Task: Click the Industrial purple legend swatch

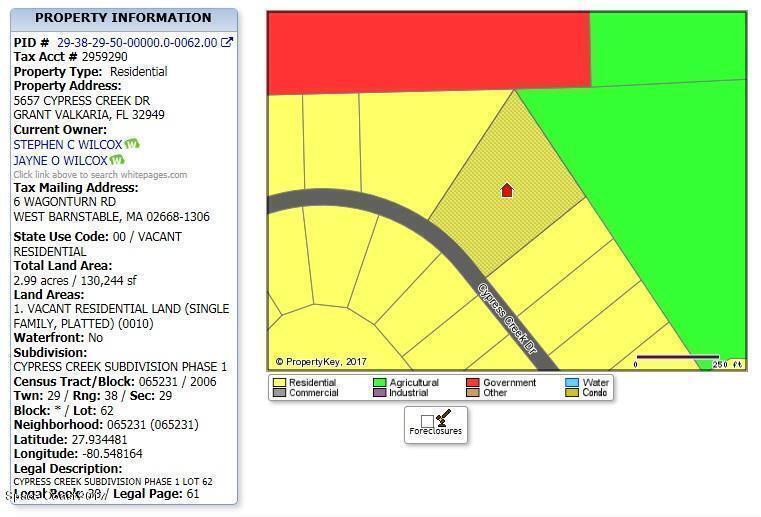Action: (x=379, y=393)
